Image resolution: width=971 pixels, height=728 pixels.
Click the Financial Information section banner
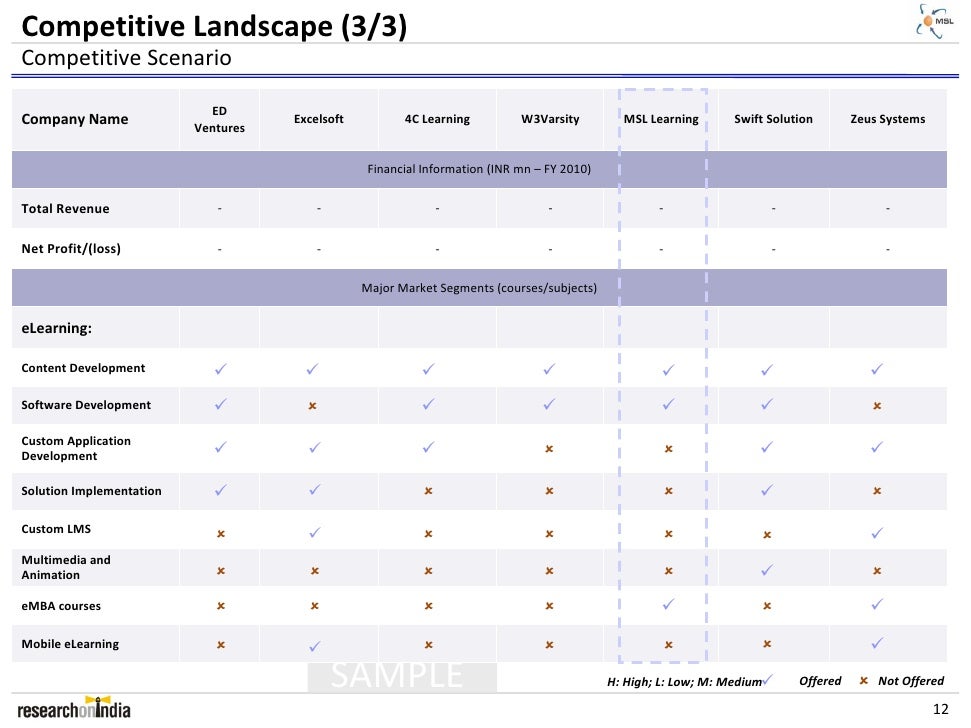click(x=479, y=169)
